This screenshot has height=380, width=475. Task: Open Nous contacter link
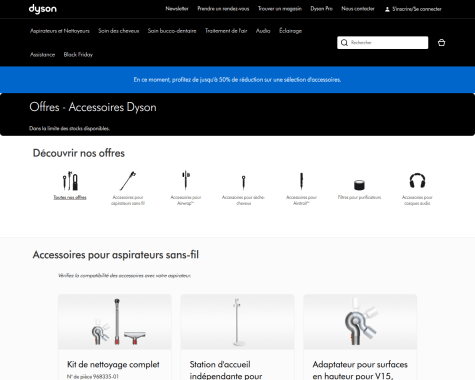coord(358,9)
